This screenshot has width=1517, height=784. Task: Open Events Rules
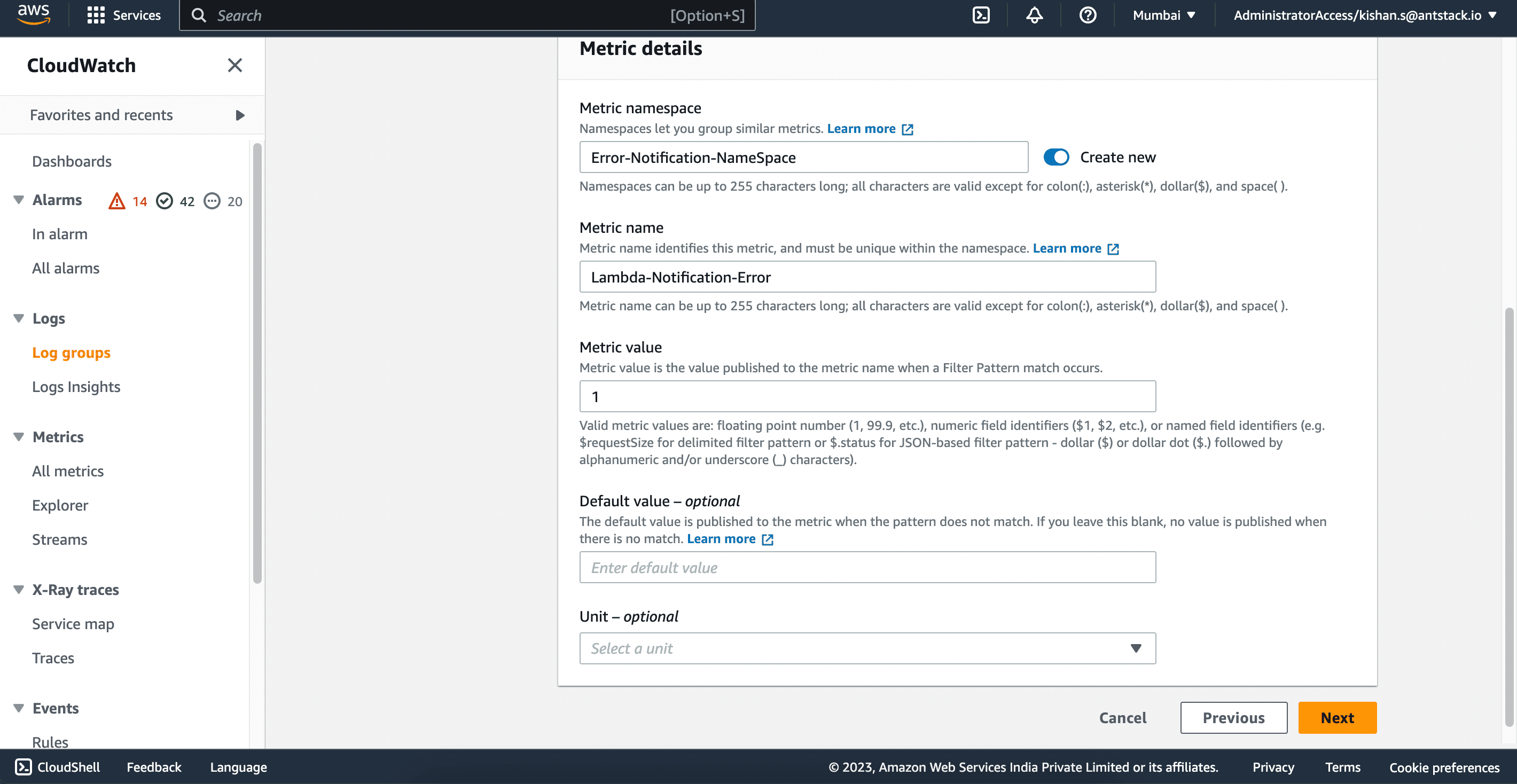click(x=50, y=742)
